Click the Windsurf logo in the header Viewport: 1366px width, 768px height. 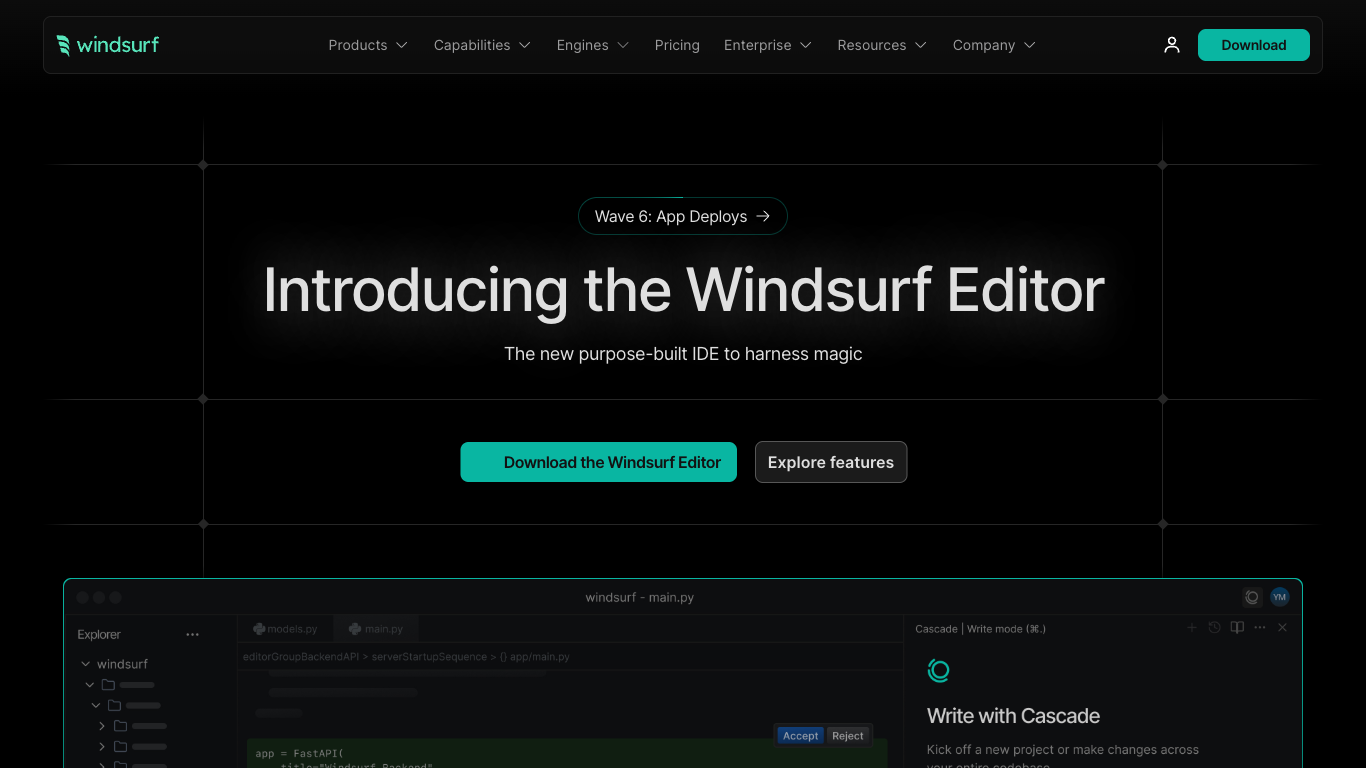click(x=108, y=45)
